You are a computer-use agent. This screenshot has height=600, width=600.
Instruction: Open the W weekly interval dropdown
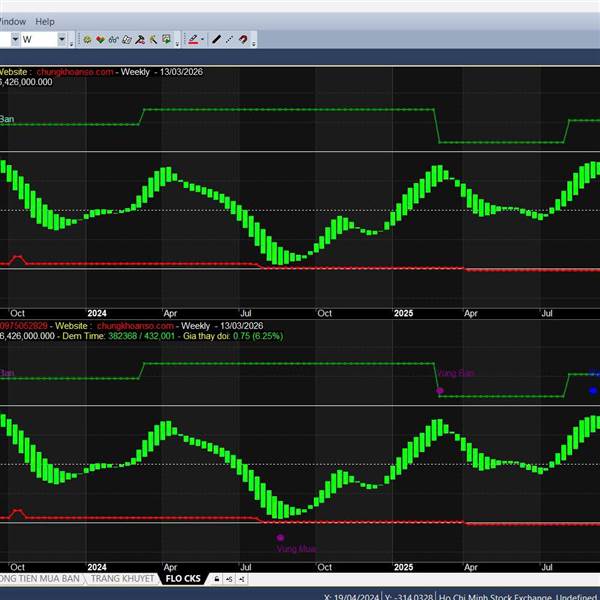[62, 40]
